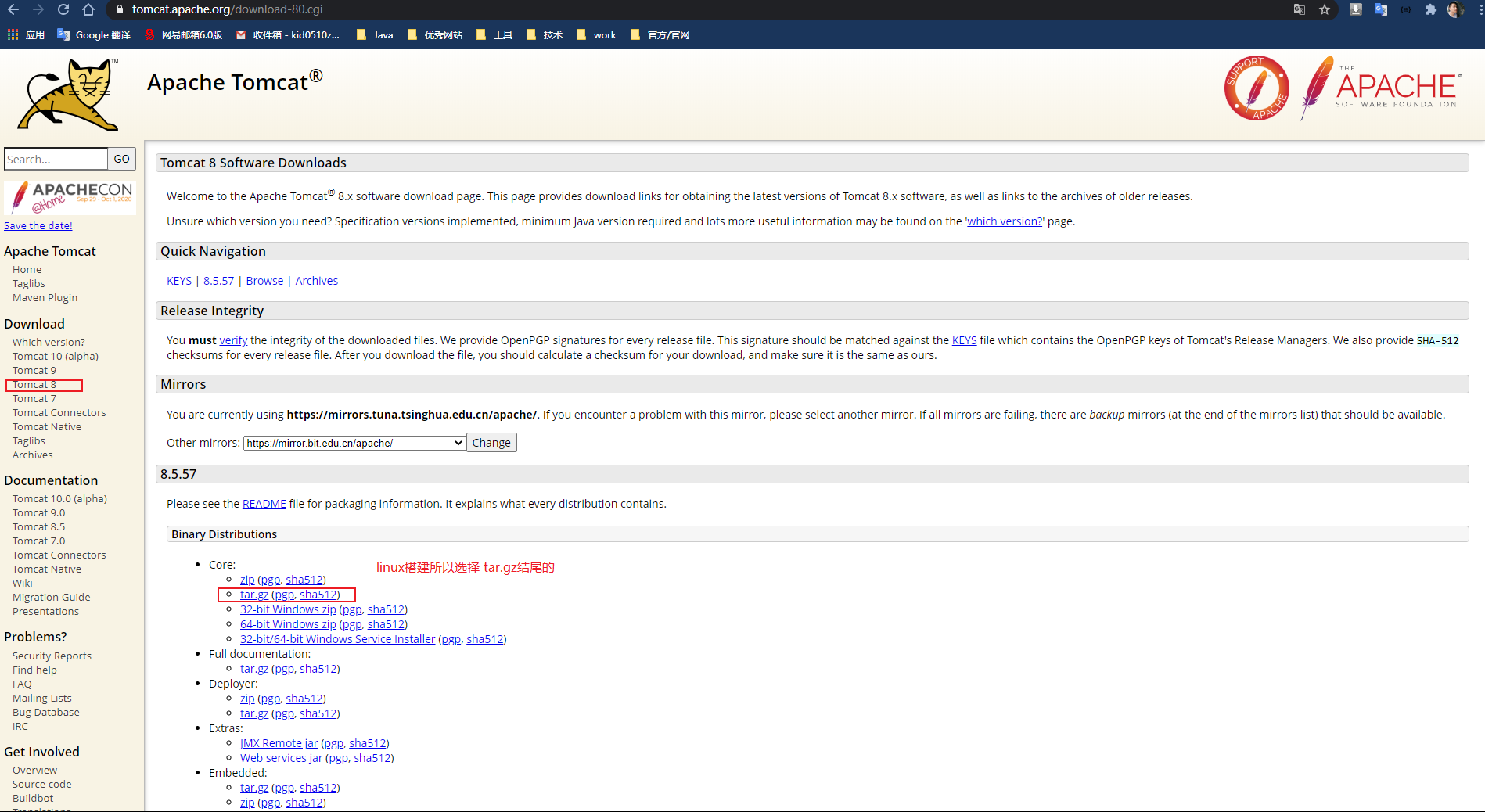This screenshot has width=1485, height=812.
Task: Expand the Other mirrors dropdown list
Action: [354, 443]
